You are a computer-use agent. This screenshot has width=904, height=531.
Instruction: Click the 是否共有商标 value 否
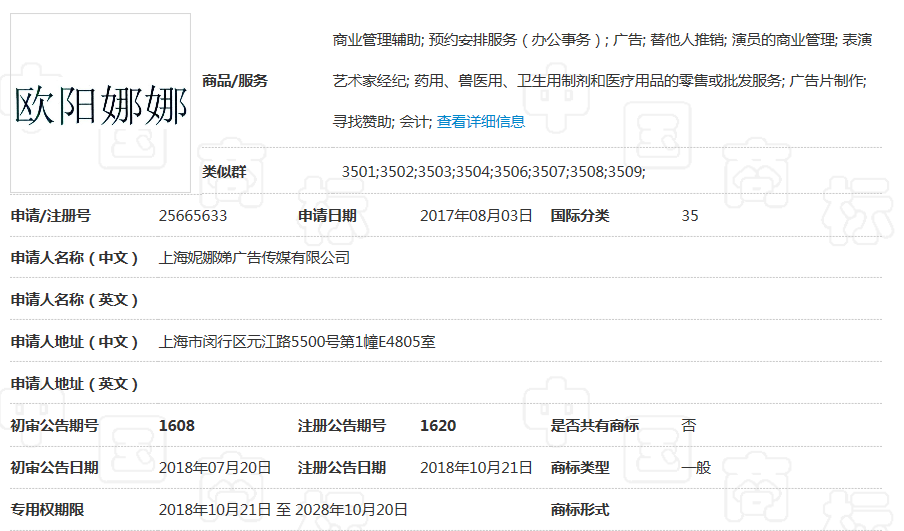[689, 425]
